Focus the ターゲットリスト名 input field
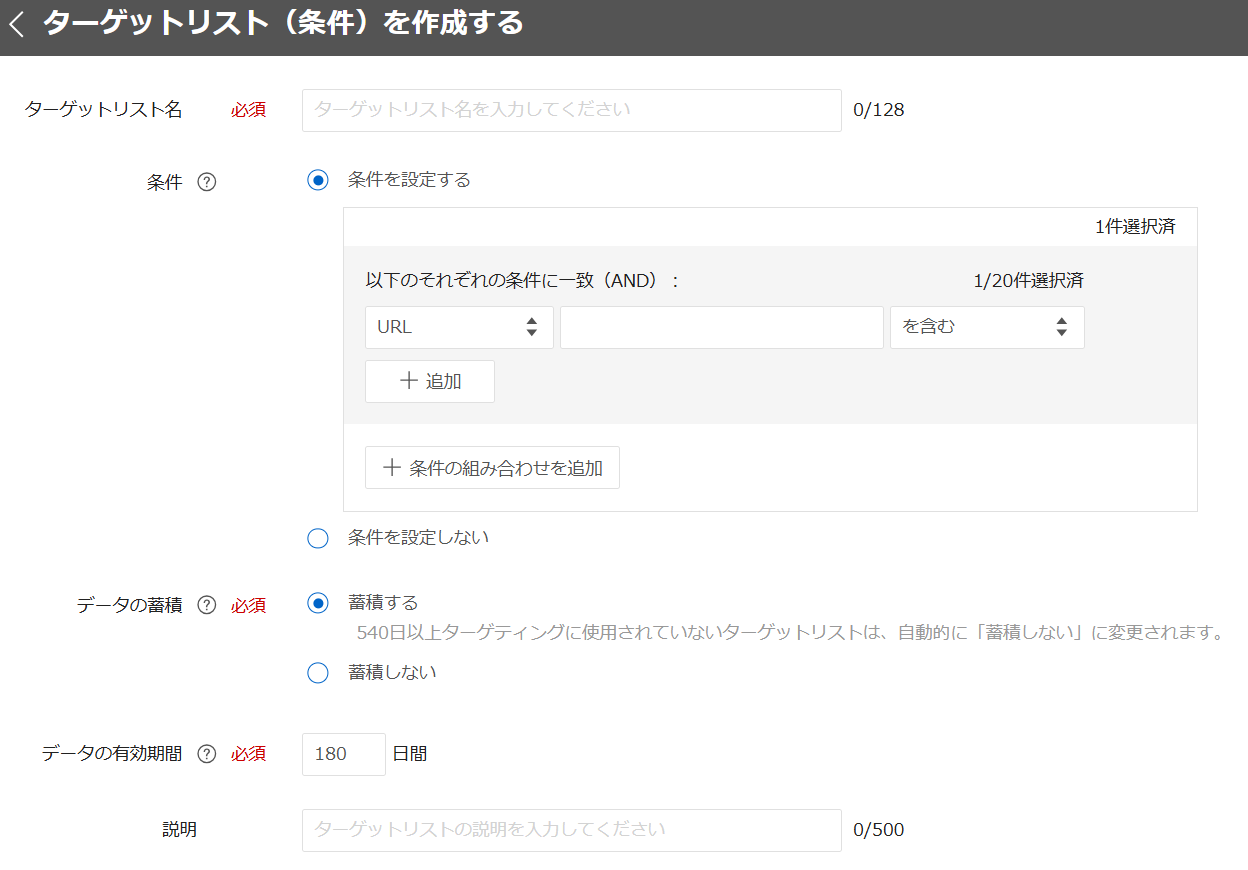Screen dimensions: 1248x870 click(571, 110)
